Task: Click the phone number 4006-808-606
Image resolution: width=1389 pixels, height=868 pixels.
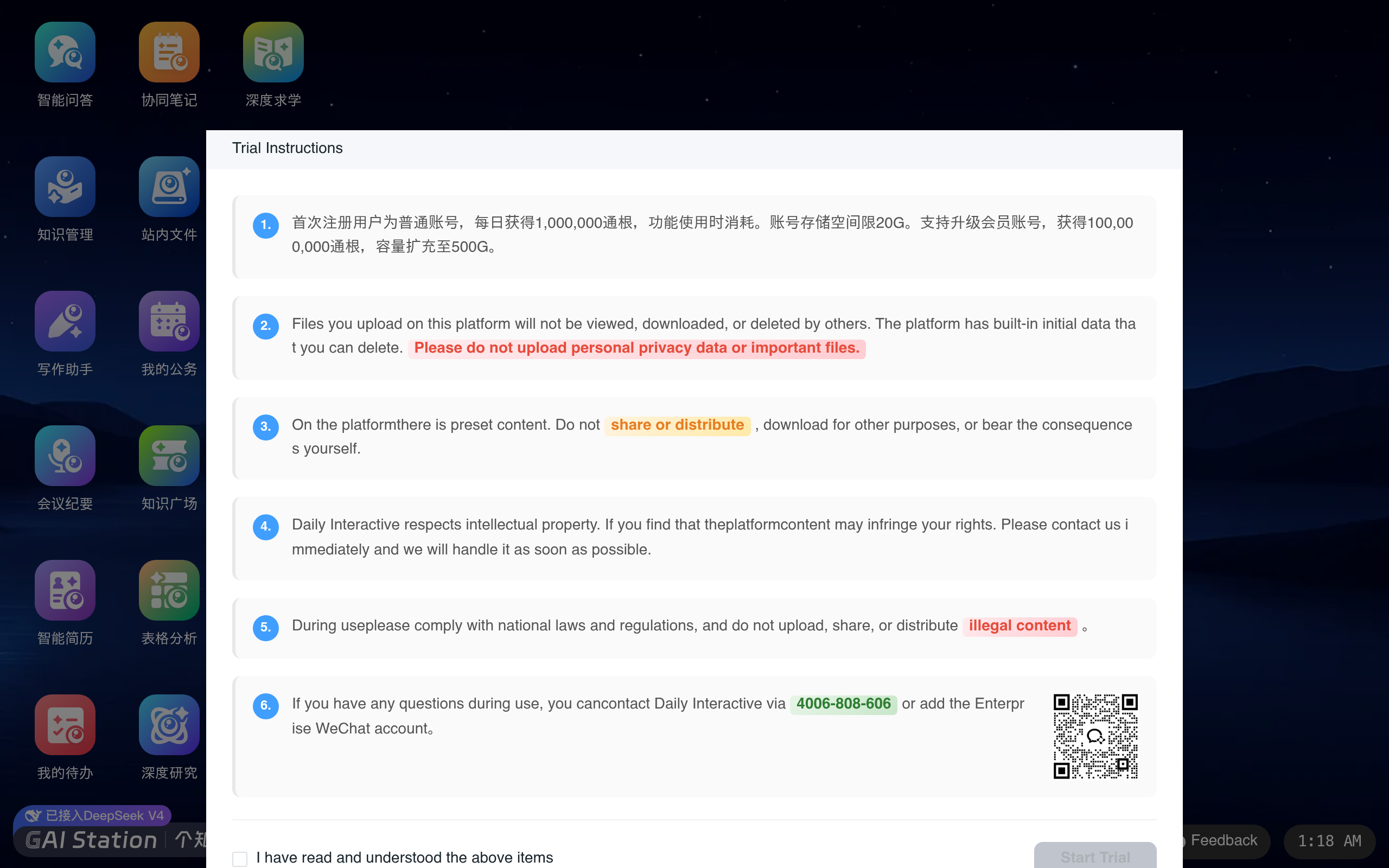Action: [x=843, y=704]
